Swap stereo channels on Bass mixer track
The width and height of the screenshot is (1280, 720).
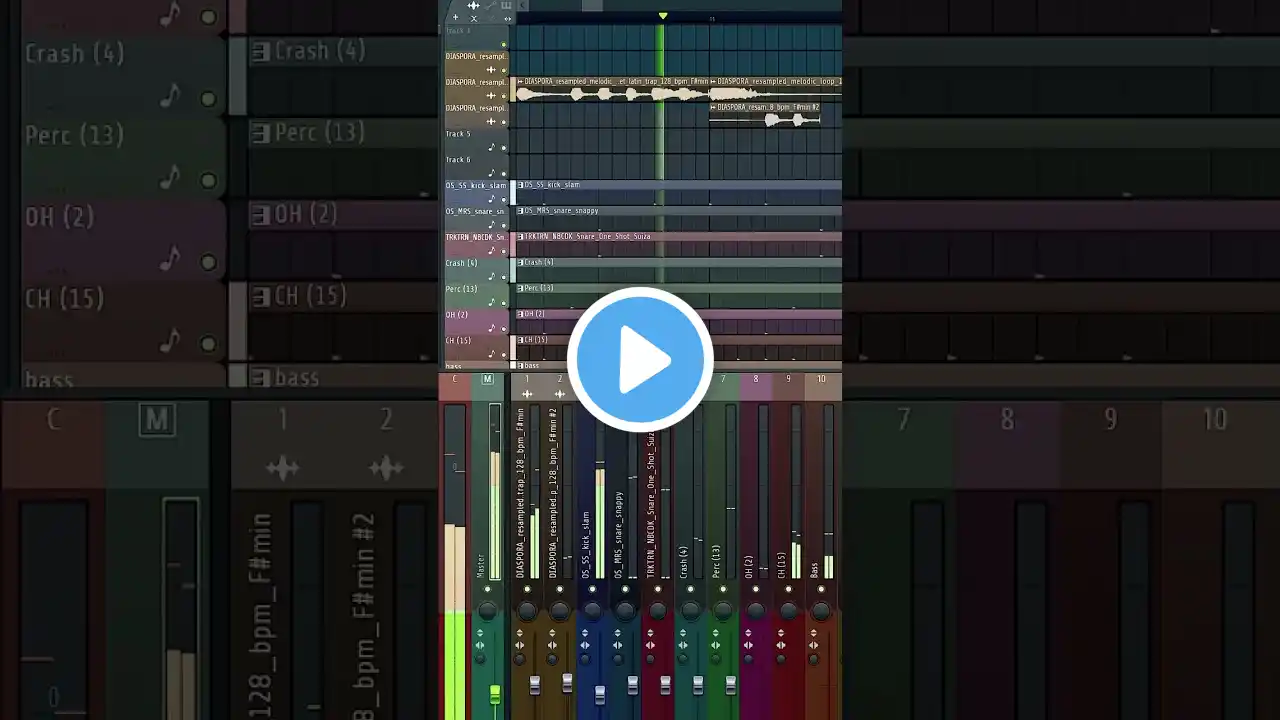(x=813, y=646)
